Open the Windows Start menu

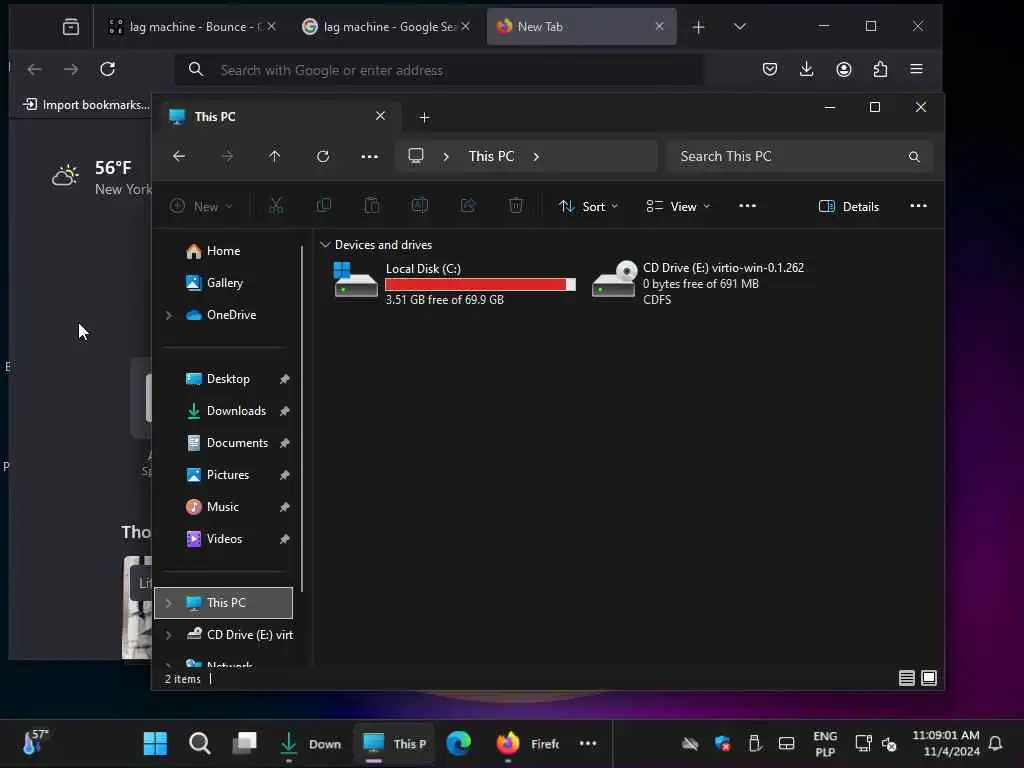point(155,743)
